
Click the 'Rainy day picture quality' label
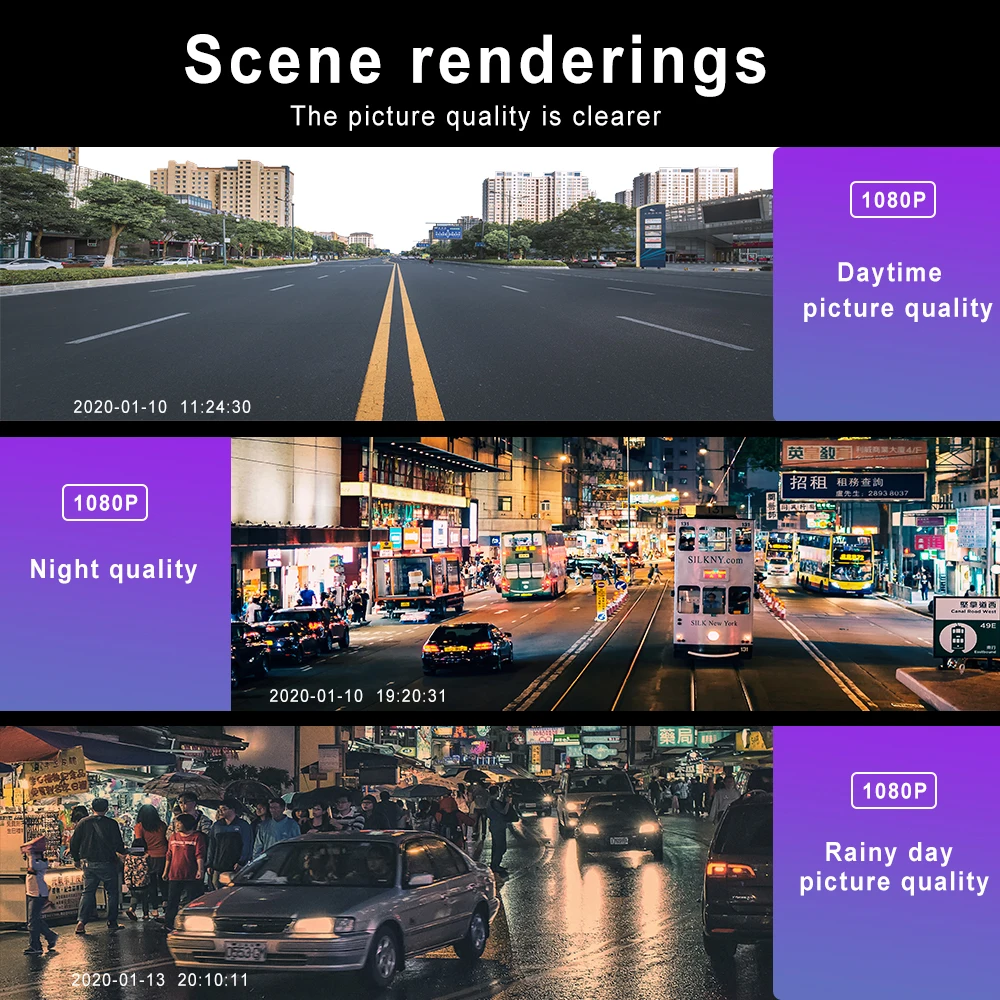click(894, 867)
